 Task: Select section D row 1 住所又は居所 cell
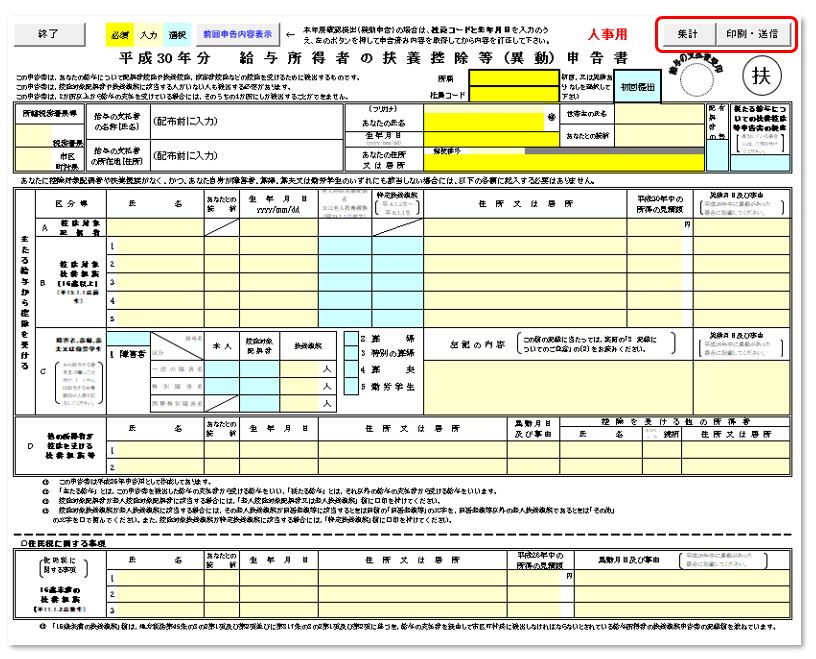[413, 450]
